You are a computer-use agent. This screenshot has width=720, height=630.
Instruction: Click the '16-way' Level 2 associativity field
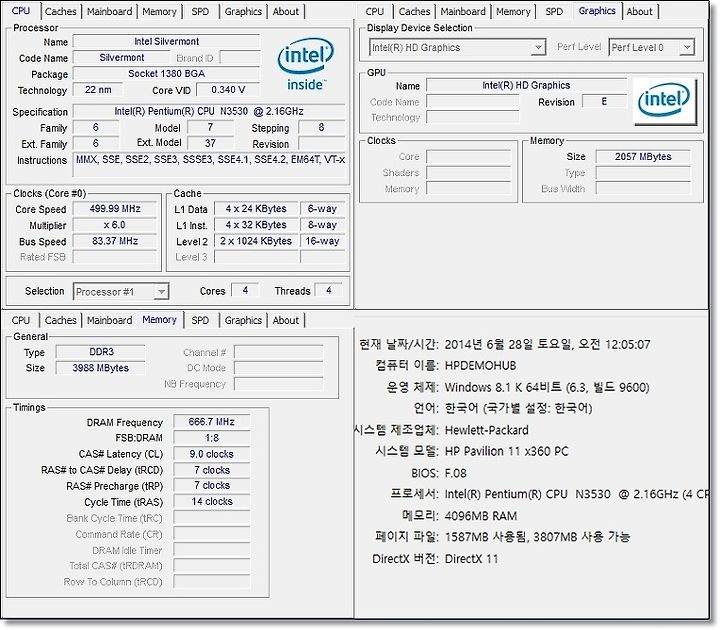(322, 241)
